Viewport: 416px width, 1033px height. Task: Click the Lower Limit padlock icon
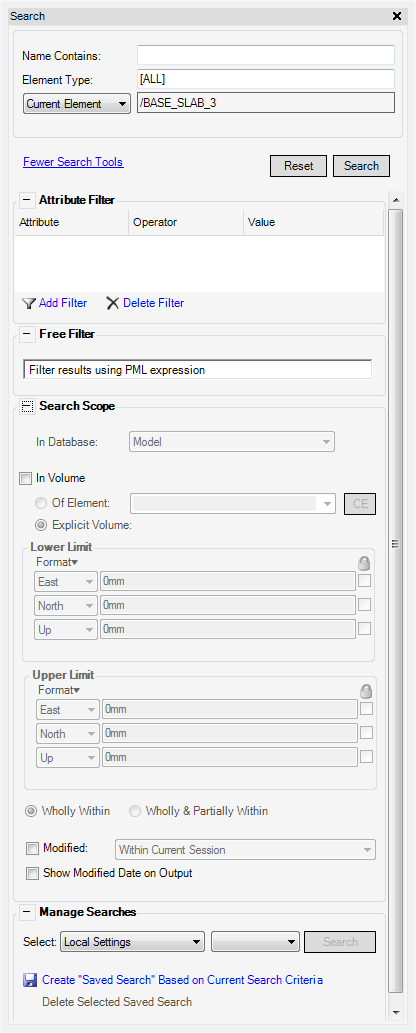(x=363, y=563)
